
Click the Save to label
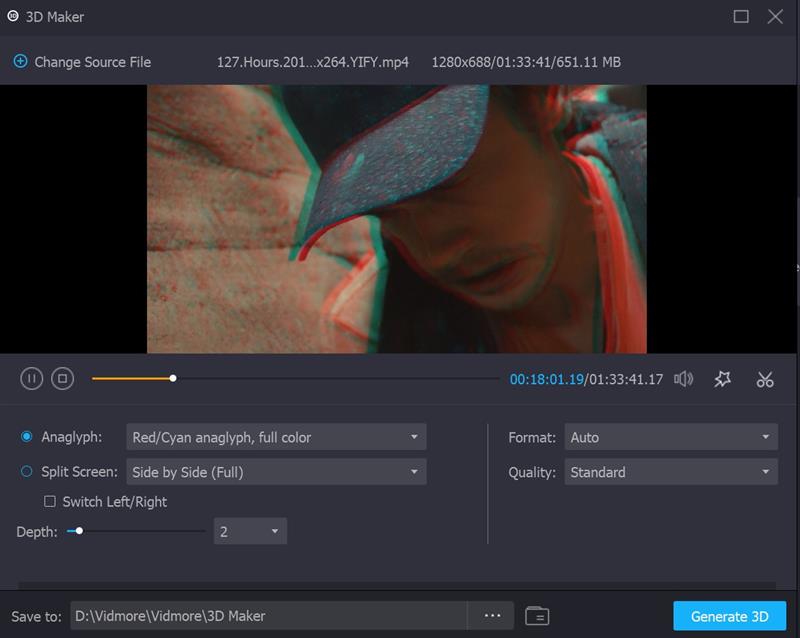coord(36,617)
